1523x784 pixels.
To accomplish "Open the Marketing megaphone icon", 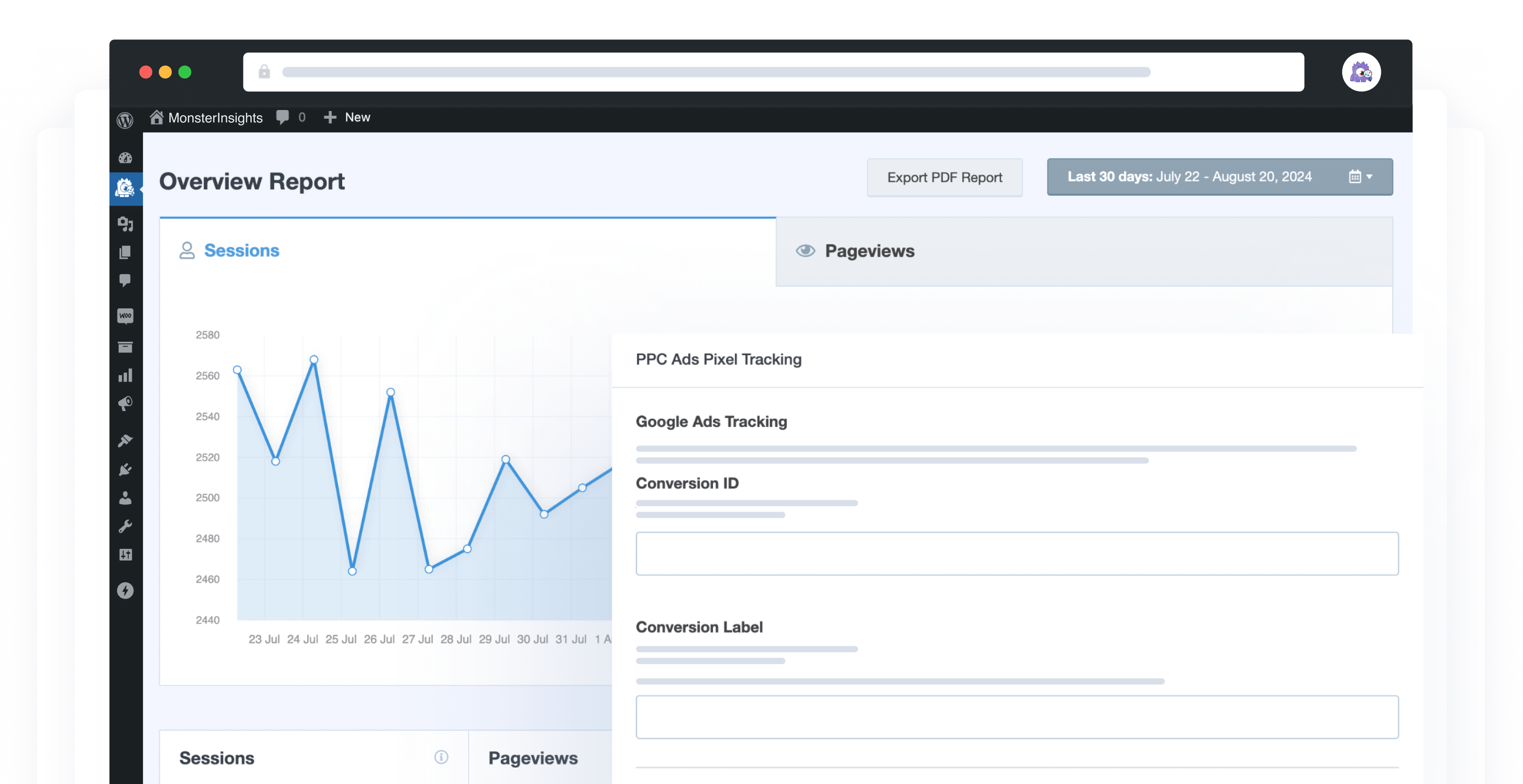I will [x=125, y=404].
